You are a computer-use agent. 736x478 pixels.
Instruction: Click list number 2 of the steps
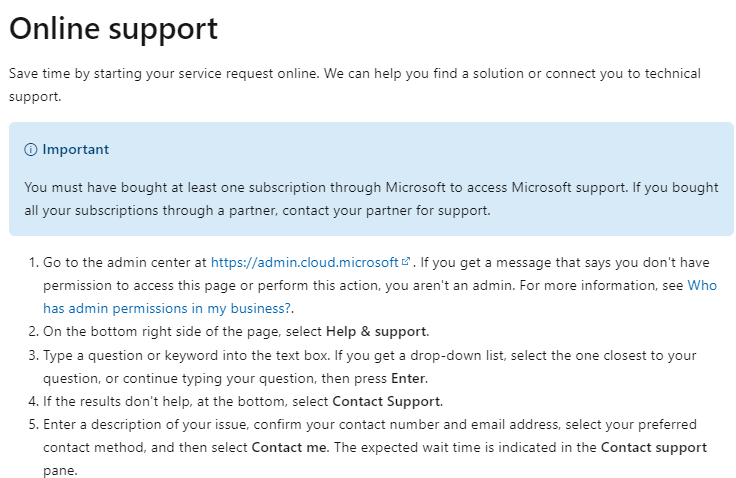click(33, 332)
